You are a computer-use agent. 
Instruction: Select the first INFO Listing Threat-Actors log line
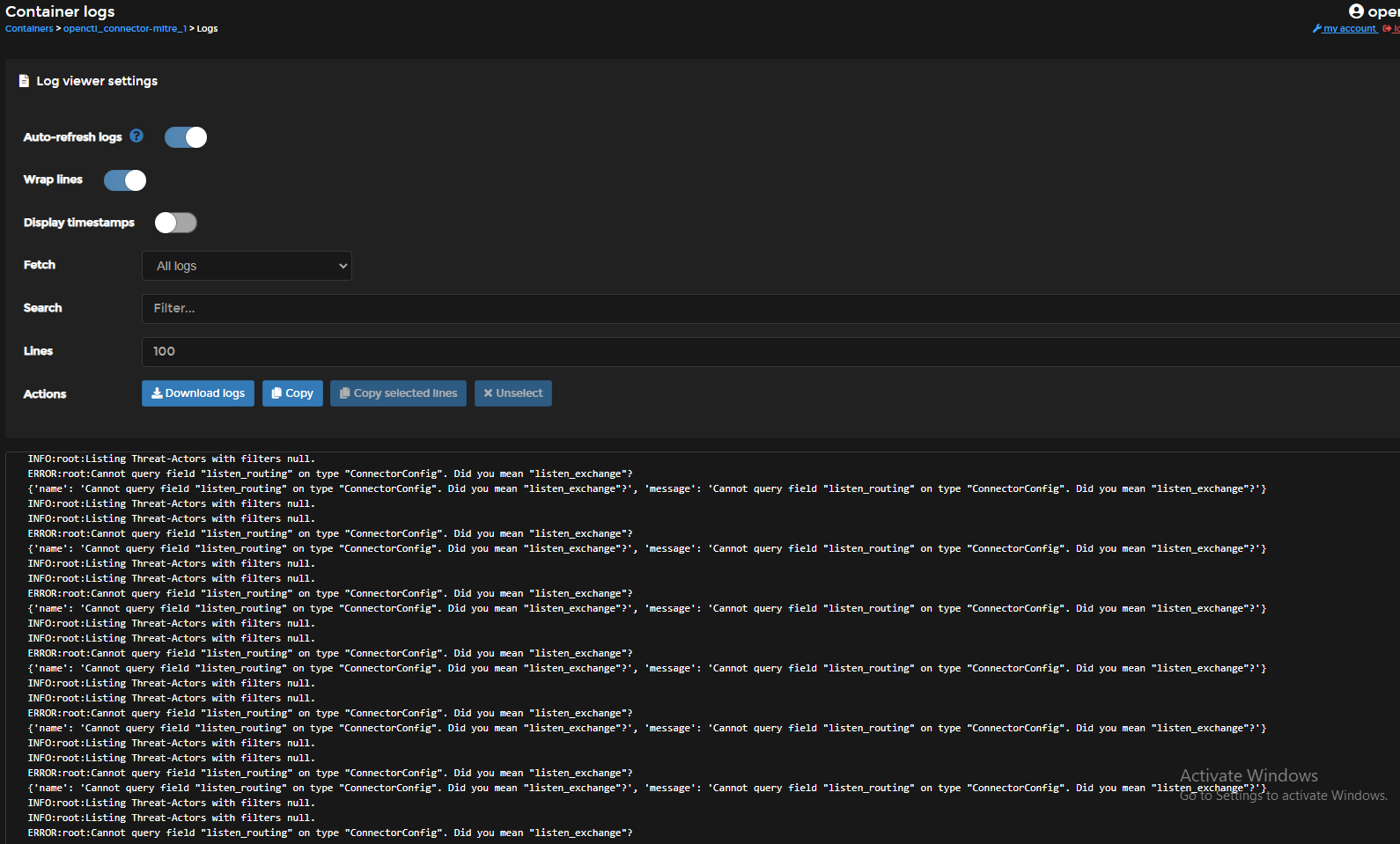(171, 459)
